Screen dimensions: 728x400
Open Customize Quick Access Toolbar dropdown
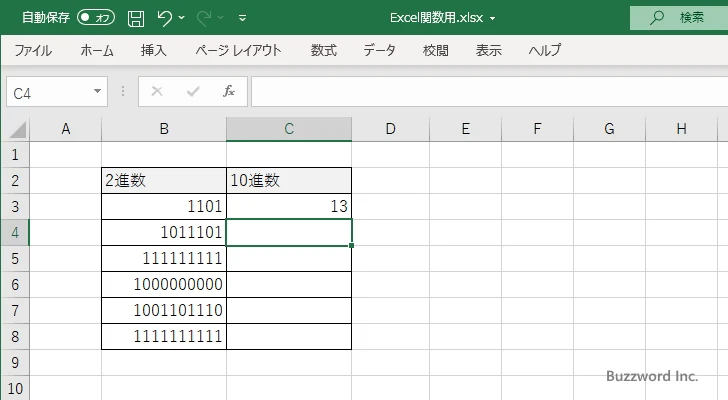click(243, 18)
